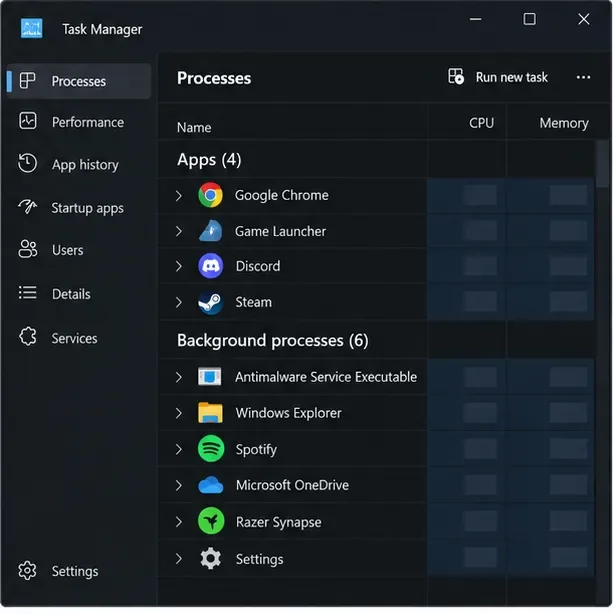Click the Startup apps gauge icon
This screenshot has height=614, width=613.
coord(27,206)
